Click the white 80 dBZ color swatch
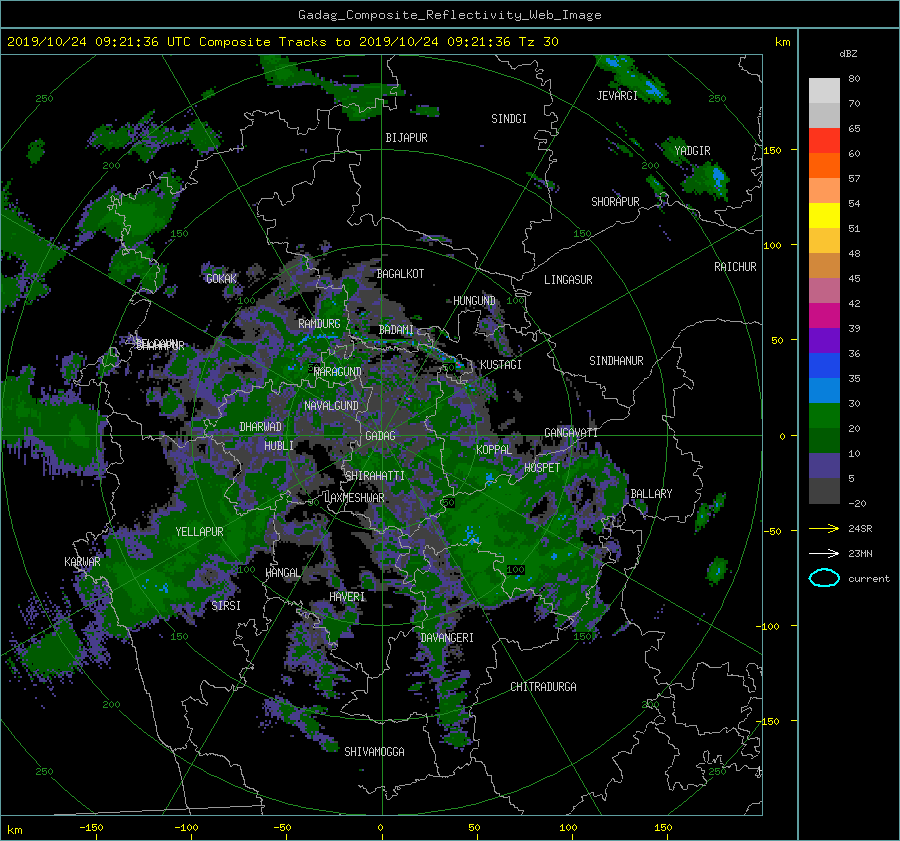The height and width of the screenshot is (841, 900). [824, 91]
